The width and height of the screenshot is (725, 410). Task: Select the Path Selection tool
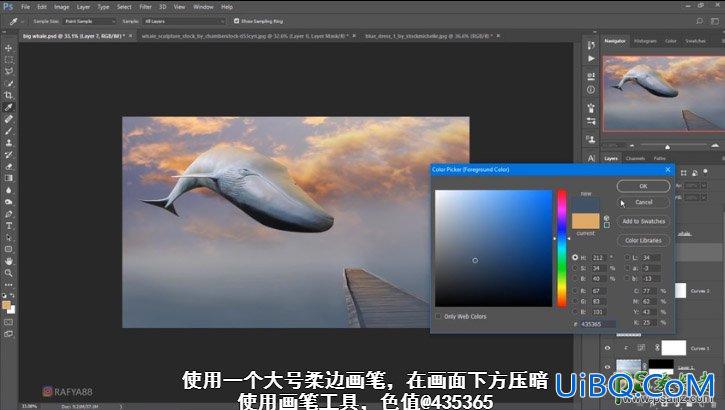pyautogui.click(x=8, y=238)
